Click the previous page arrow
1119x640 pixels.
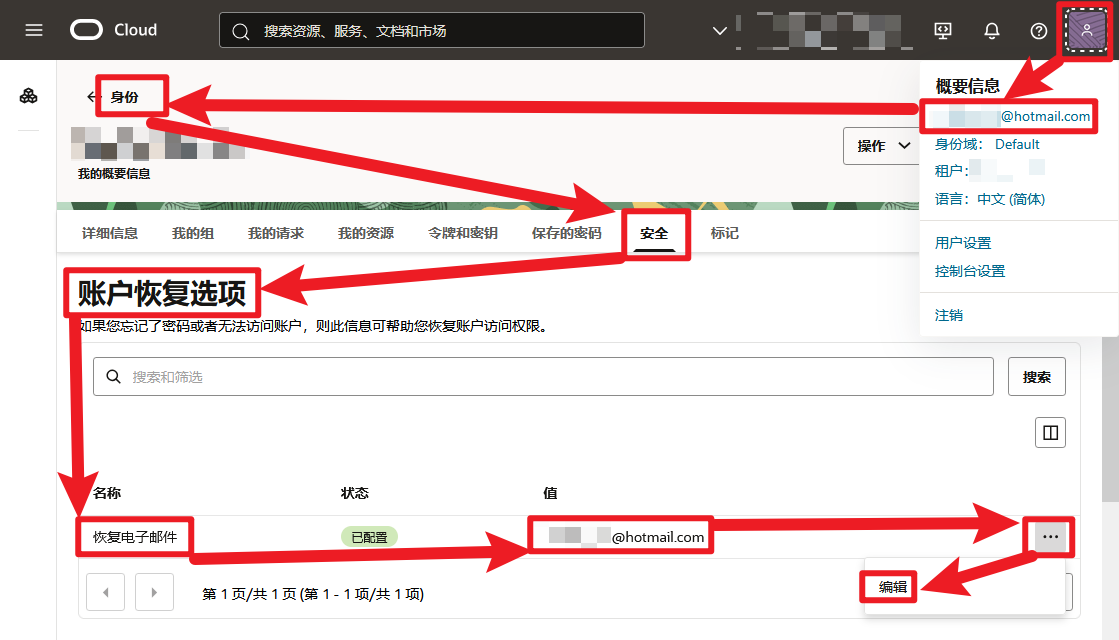click(x=106, y=592)
